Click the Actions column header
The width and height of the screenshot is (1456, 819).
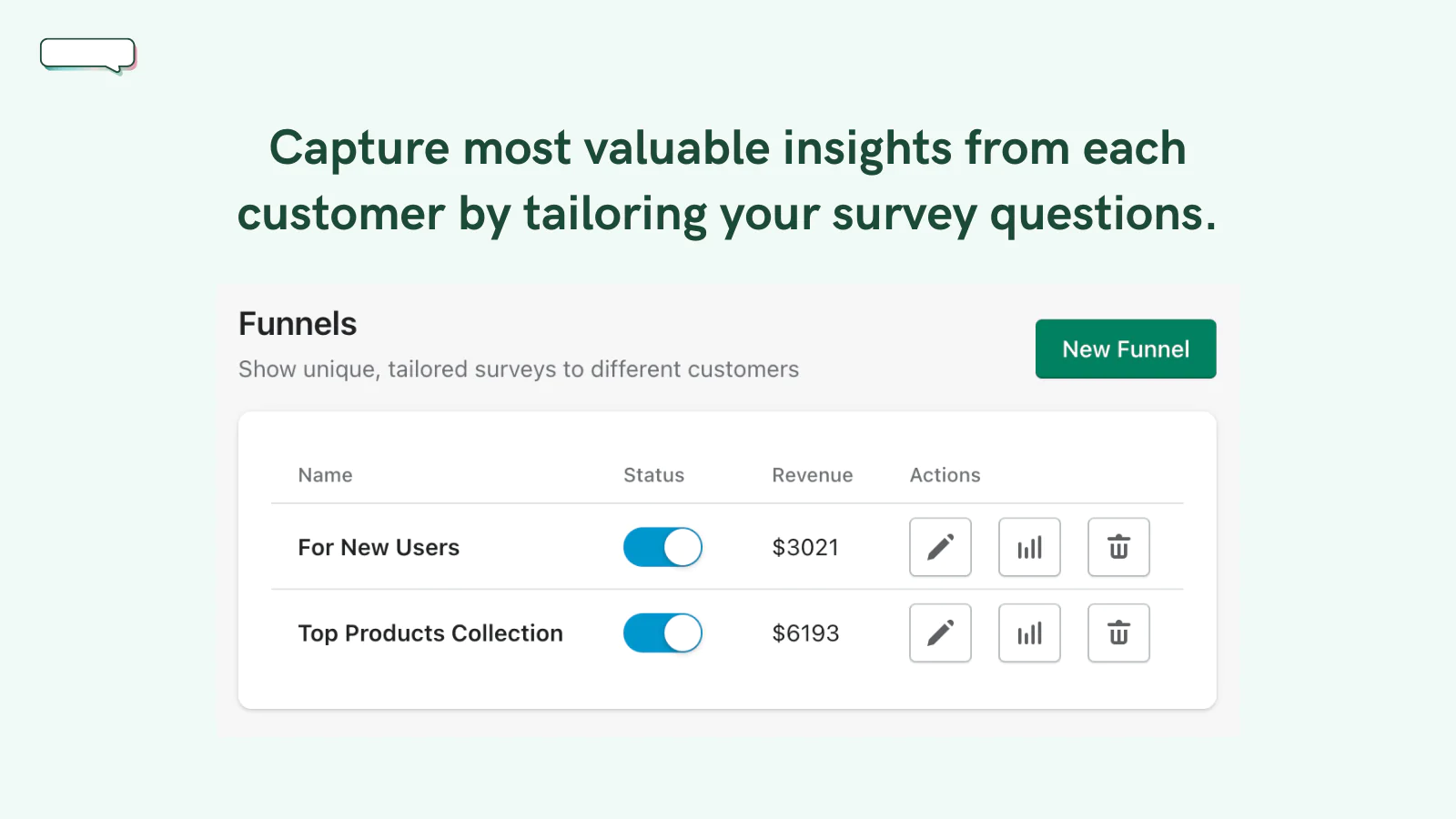tap(945, 475)
